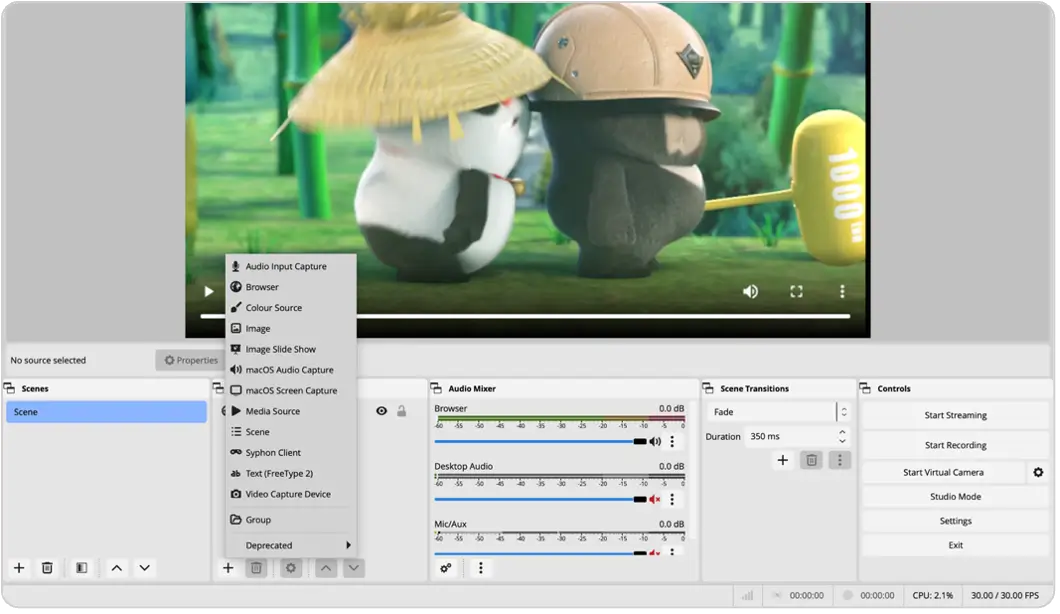Open the source Properties button
This screenshot has width=1060, height=614.
coord(192,361)
